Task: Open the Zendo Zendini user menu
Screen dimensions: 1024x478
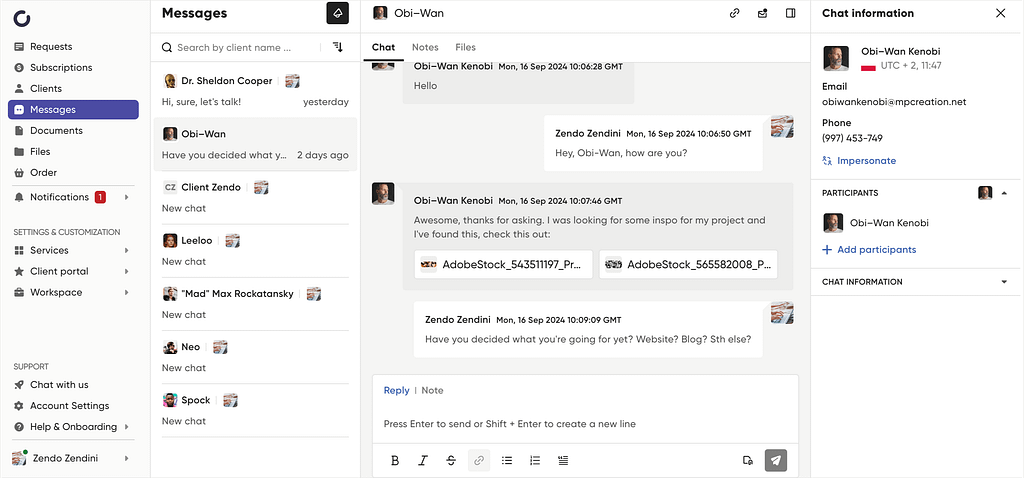Action: click(73, 458)
